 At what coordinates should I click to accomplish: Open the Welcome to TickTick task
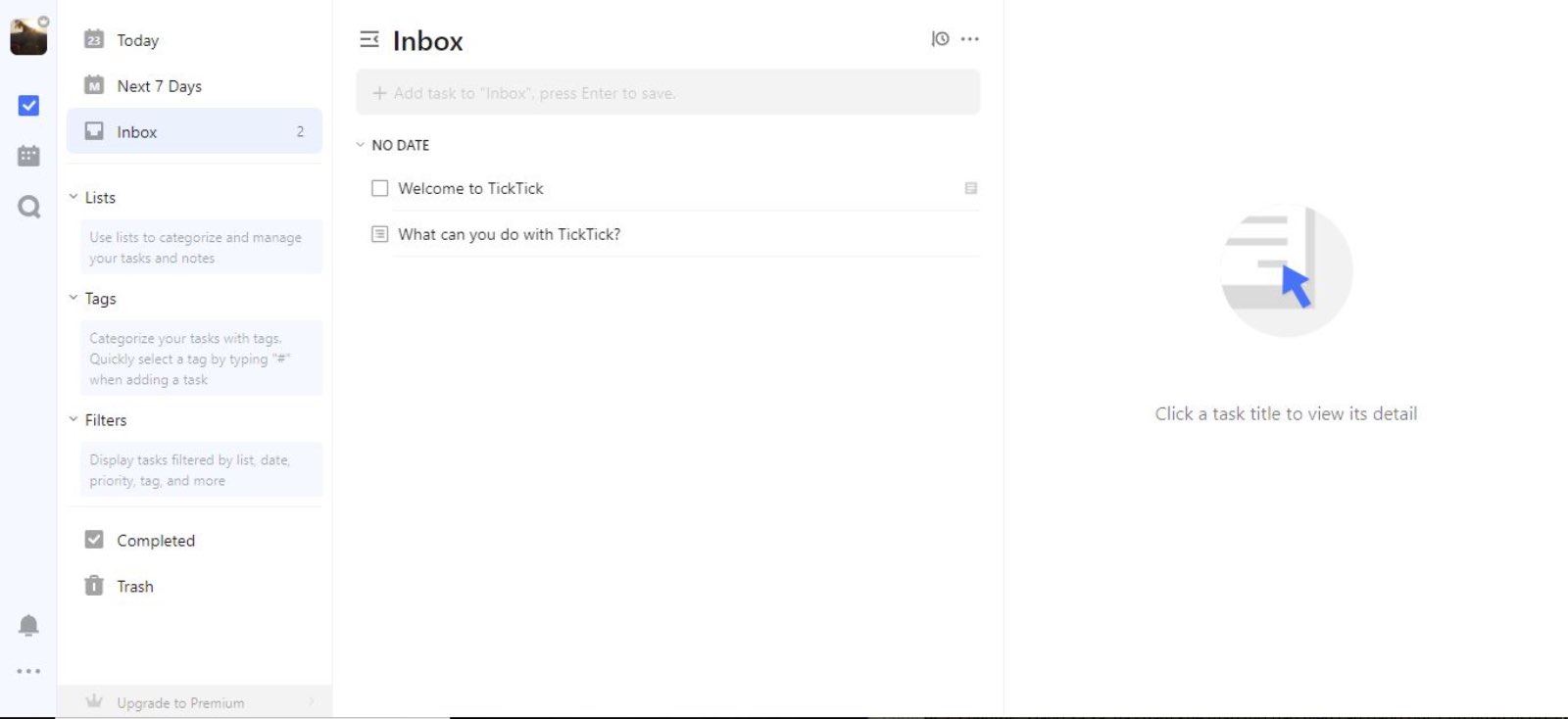(470, 188)
